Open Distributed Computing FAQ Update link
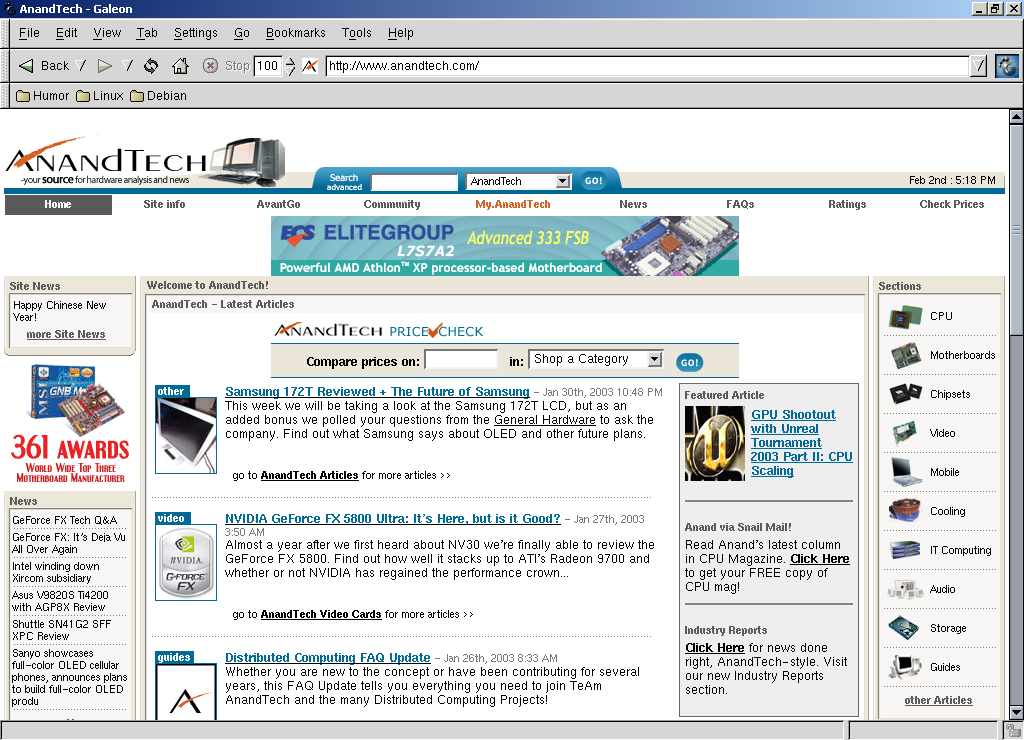1024x740 pixels. 327,658
